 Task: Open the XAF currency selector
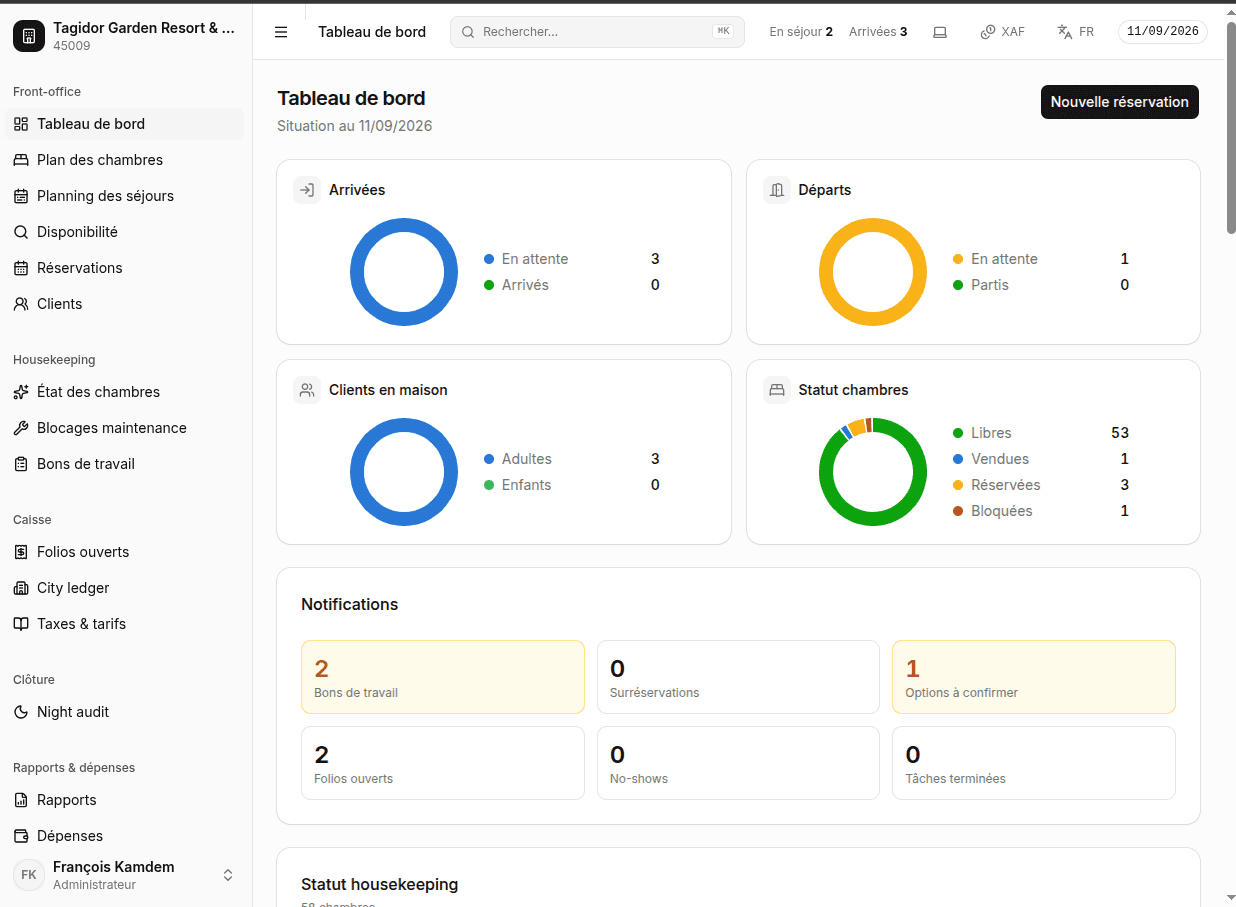(x=1003, y=32)
